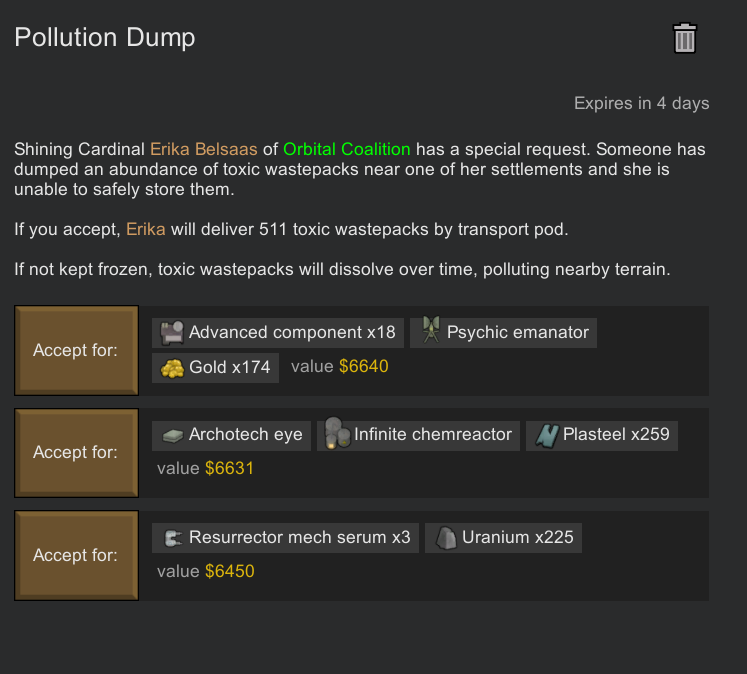The height and width of the screenshot is (674, 747).
Task: Accept the quest for the Archotech eye reward
Action: tap(76, 453)
